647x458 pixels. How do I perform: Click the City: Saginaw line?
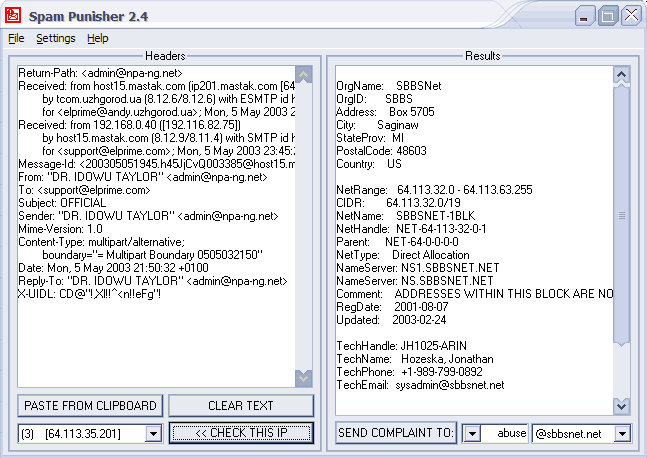pos(377,125)
